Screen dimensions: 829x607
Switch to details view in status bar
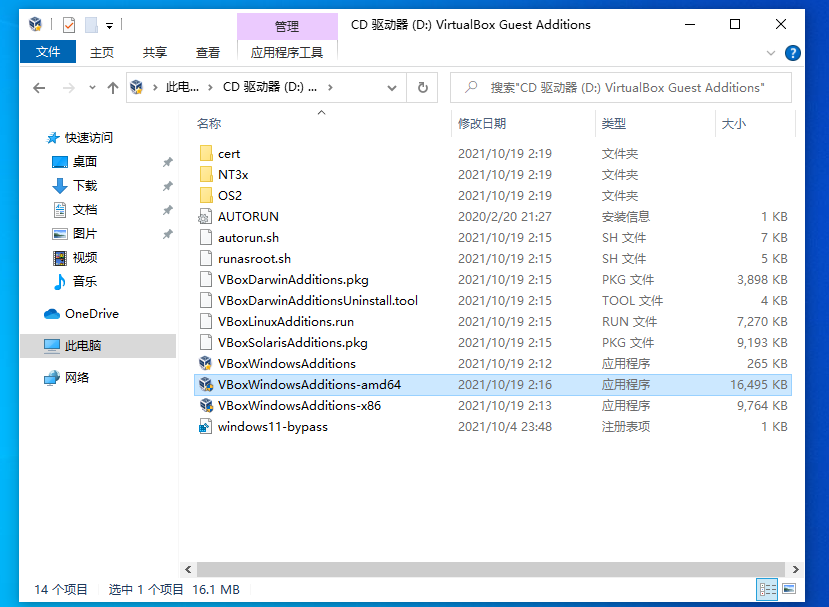(x=767, y=589)
